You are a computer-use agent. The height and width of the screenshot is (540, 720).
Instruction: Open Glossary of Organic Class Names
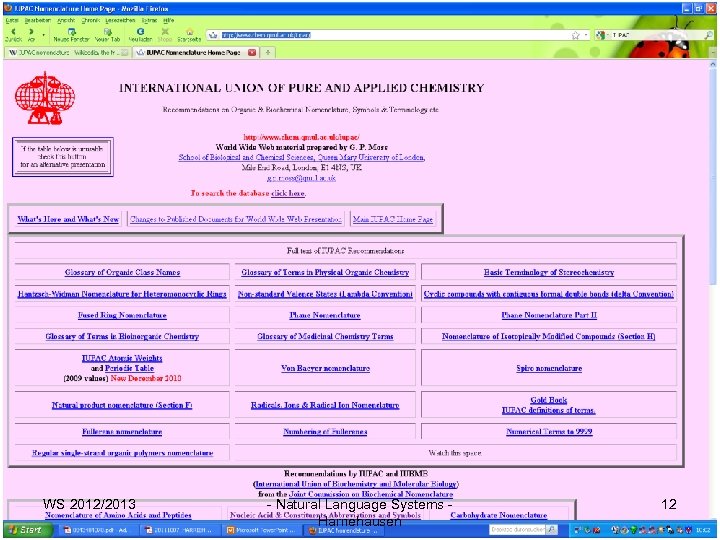click(122, 272)
